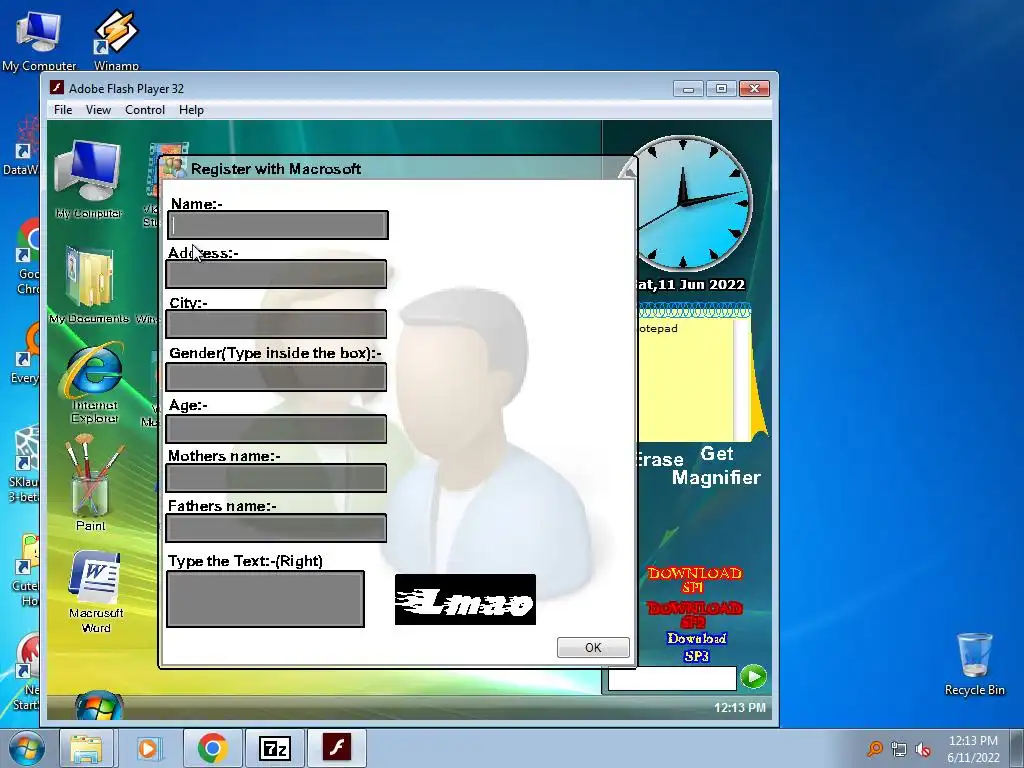Image resolution: width=1024 pixels, height=768 pixels.
Task: Click the network tray icon
Action: [x=899, y=749]
